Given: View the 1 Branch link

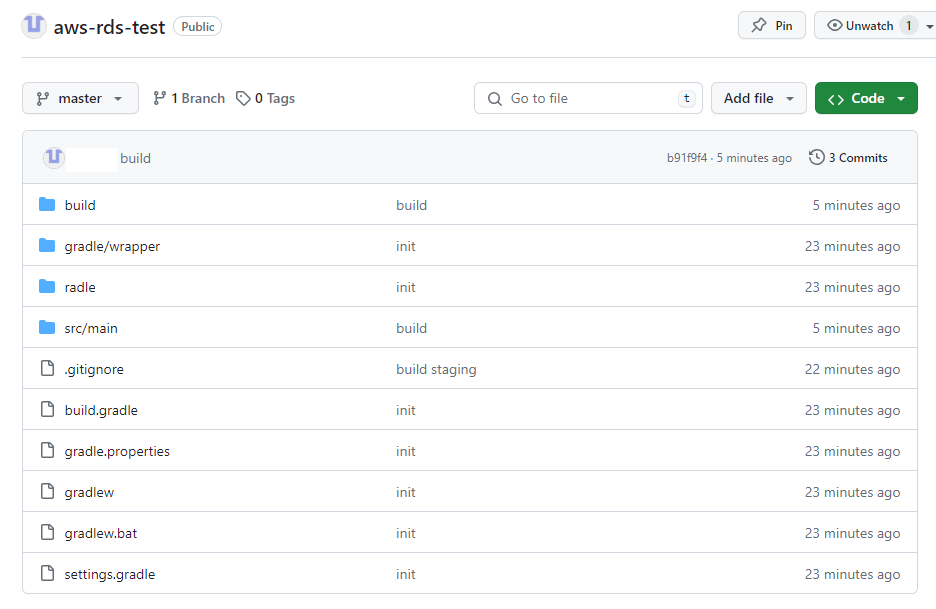Looking at the screenshot, I should click(189, 99).
